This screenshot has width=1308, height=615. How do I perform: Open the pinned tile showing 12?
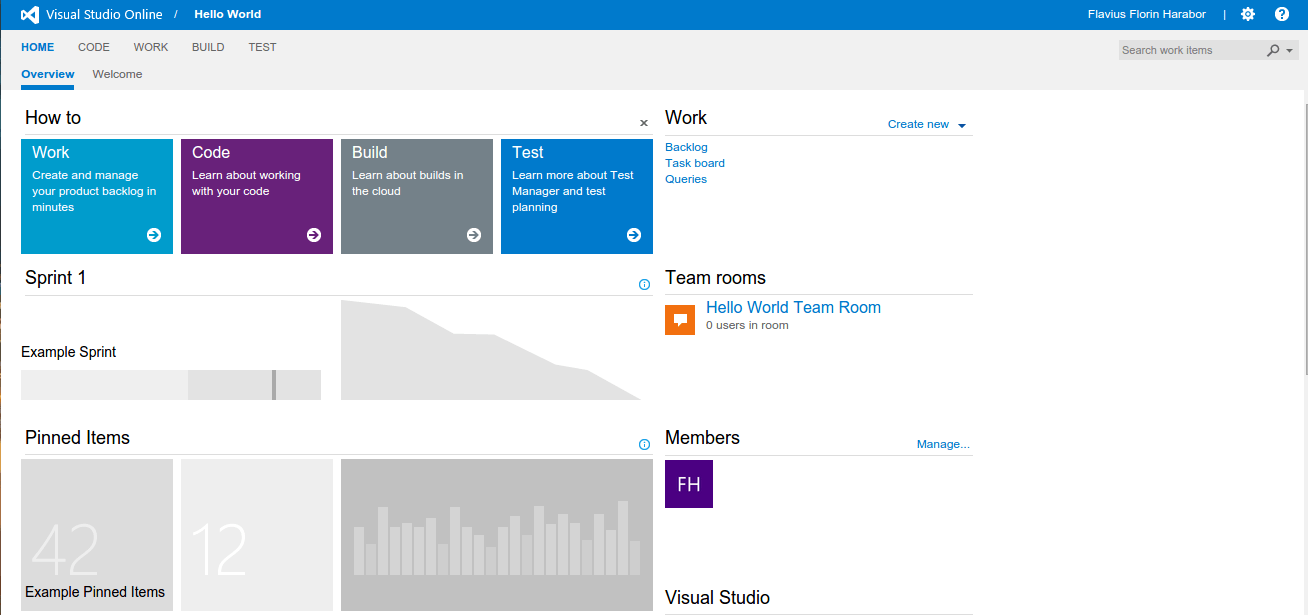257,535
